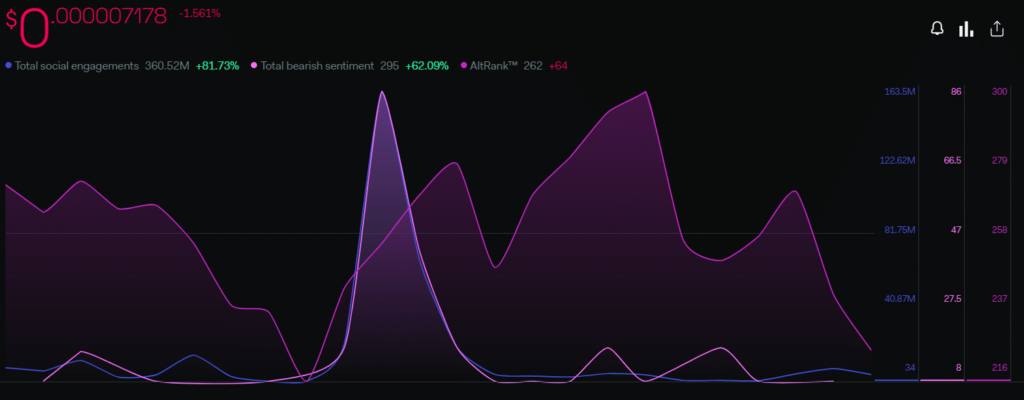Image resolution: width=1024 pixels, height=400 pixels.
Task: Click the -1.561% price change
Action: click(200, 13)
